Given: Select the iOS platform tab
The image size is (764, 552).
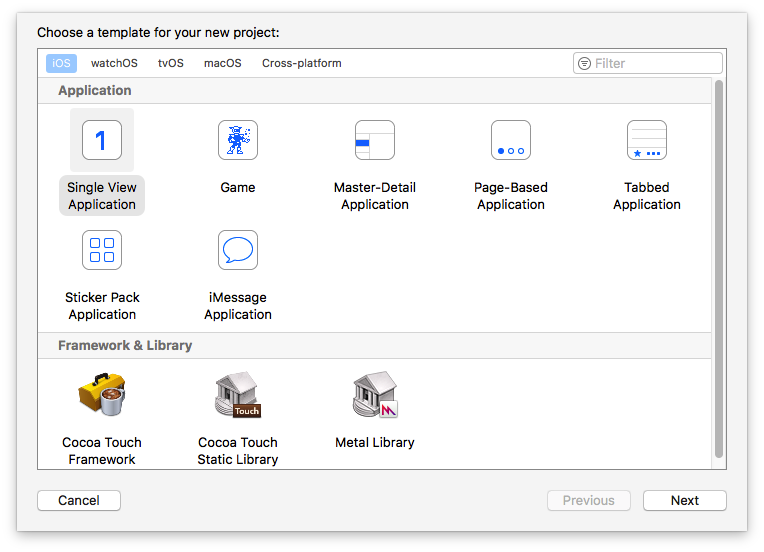Looking at the screenshot, I should pos(61,63).
